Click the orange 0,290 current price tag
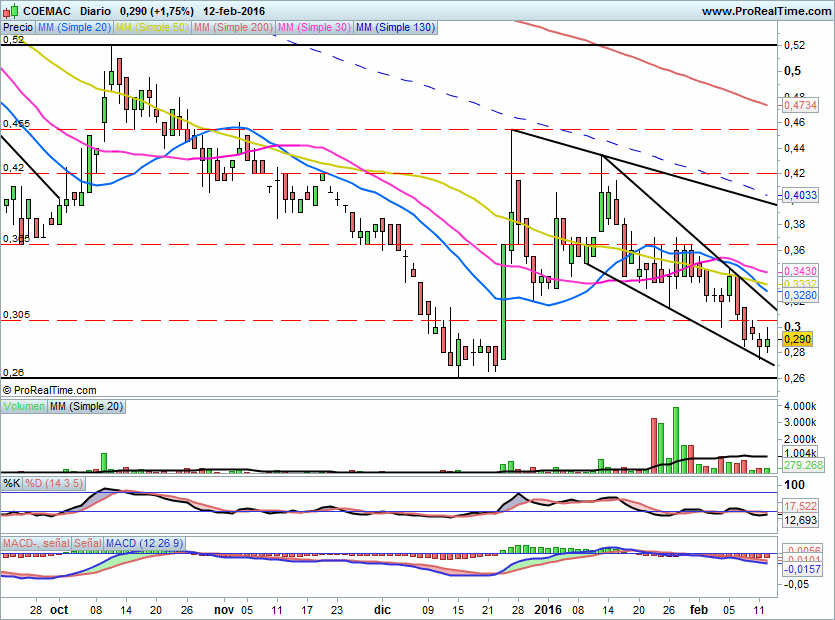Viewport: 835px width, 620px height. pos(798,339)
